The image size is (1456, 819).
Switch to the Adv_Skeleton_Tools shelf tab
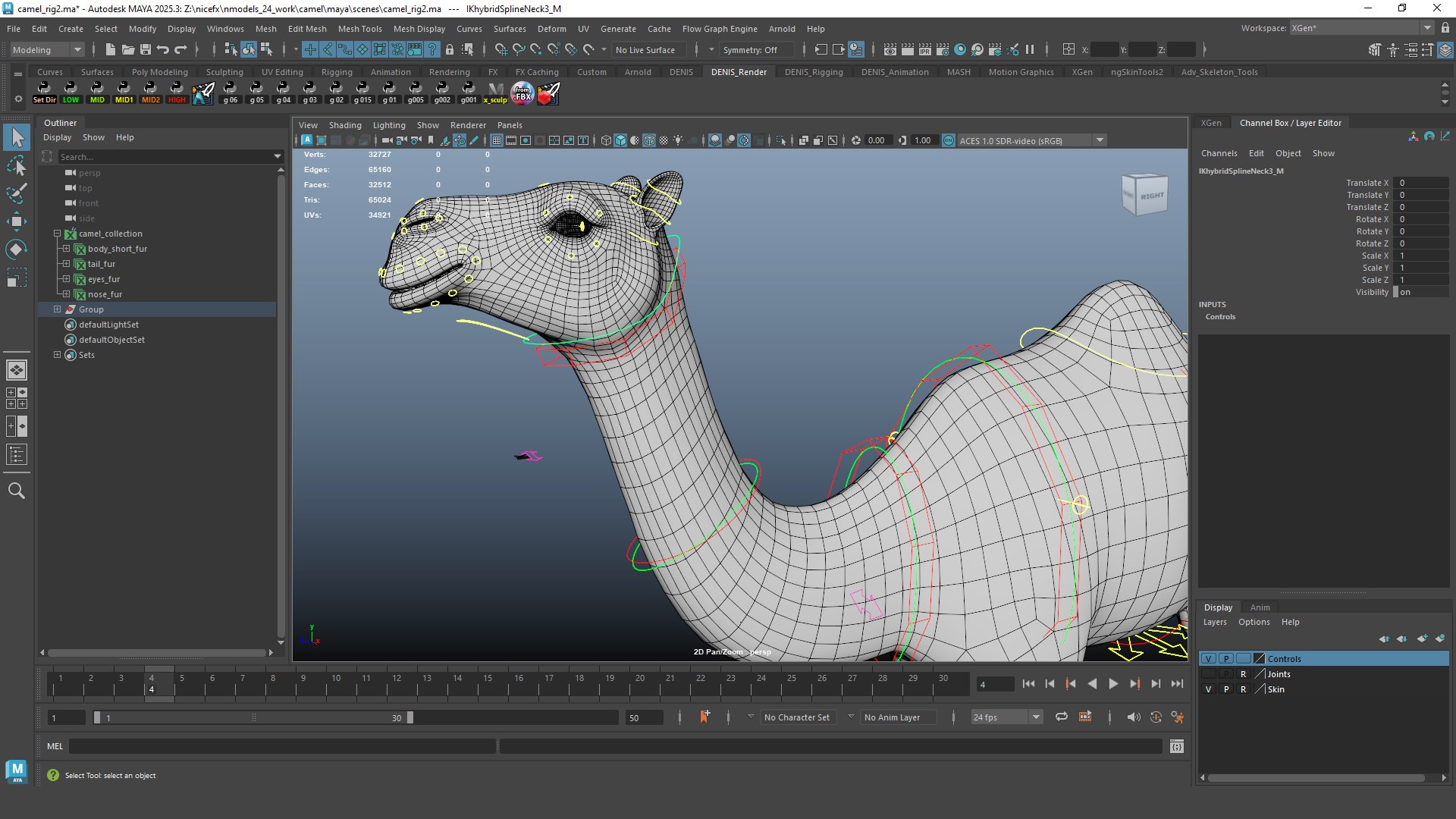pos(1219,72)
